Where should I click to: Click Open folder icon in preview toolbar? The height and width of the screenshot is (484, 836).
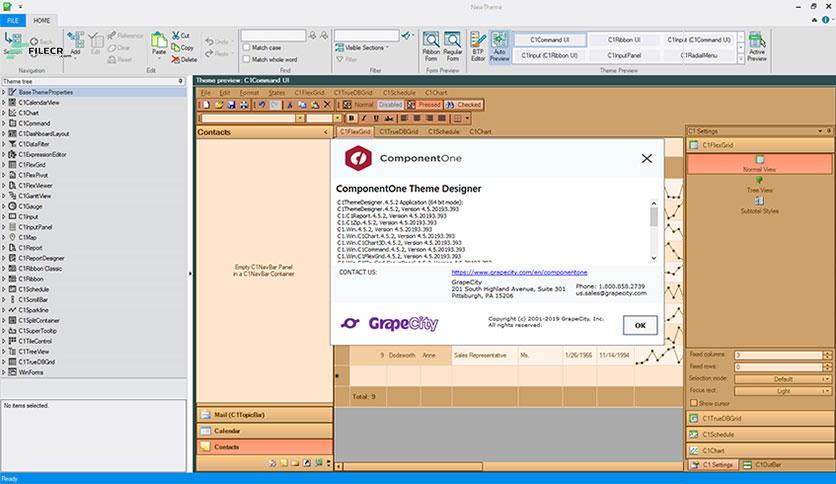(x=219, y=104)
